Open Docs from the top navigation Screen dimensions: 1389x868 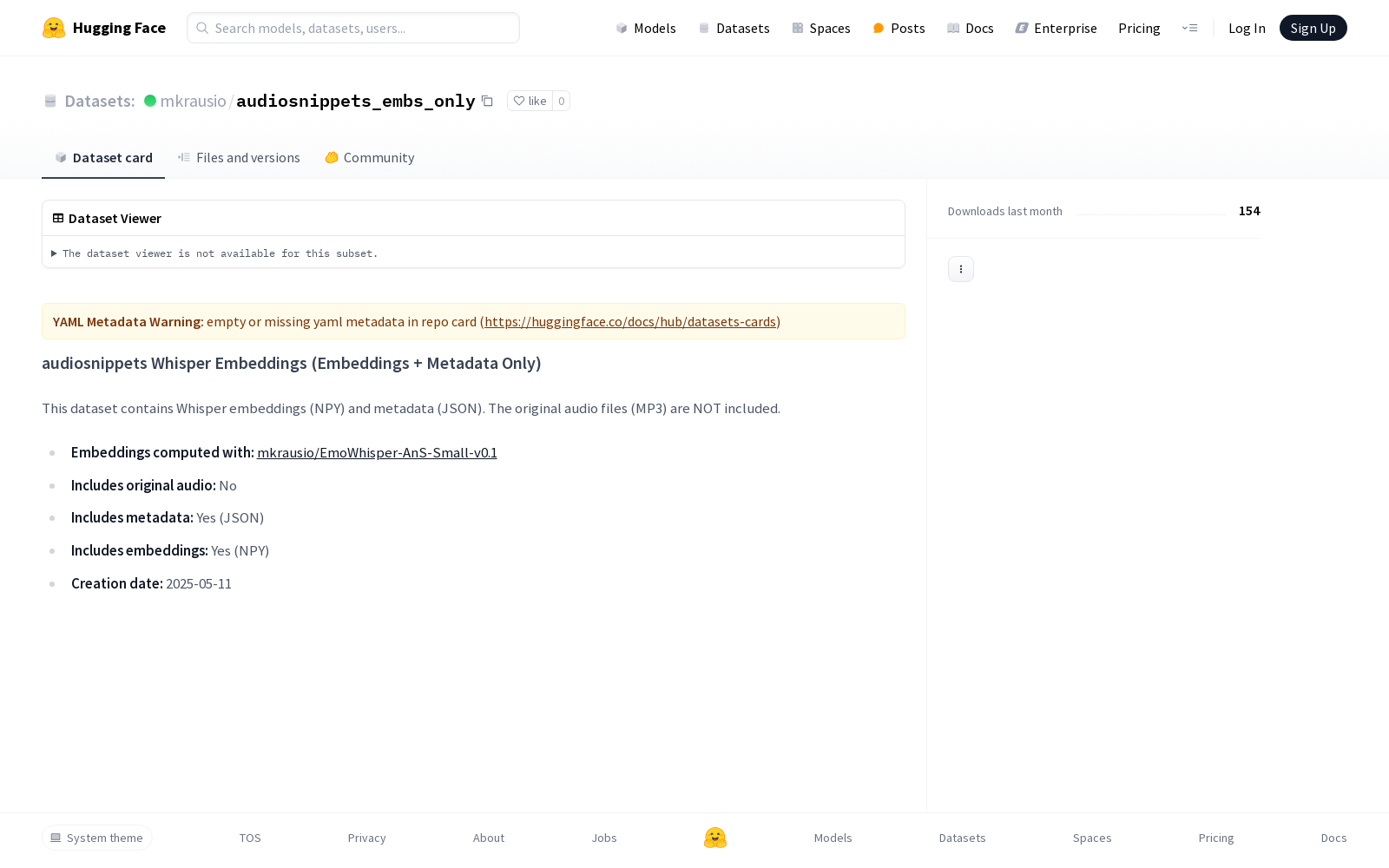(x=971, y=28)
